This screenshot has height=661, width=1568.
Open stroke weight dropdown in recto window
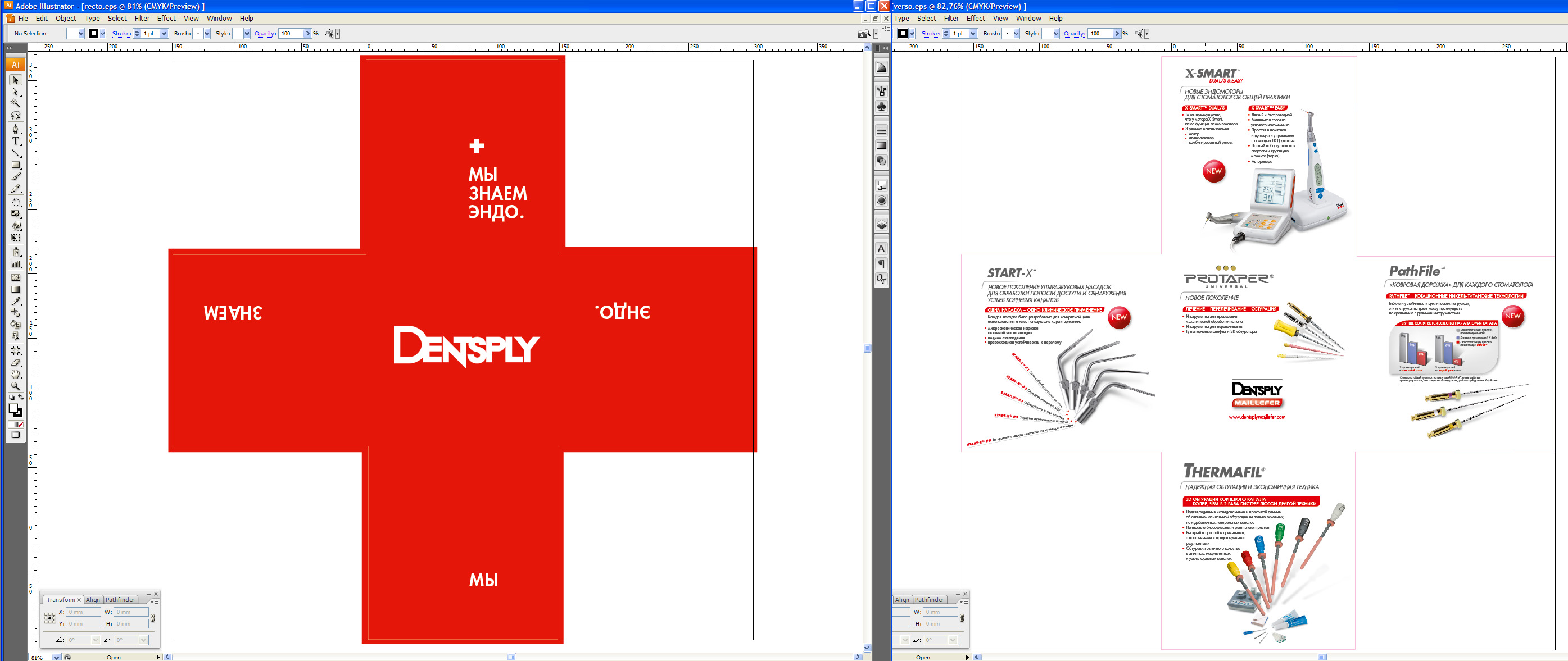coord(164,34)
